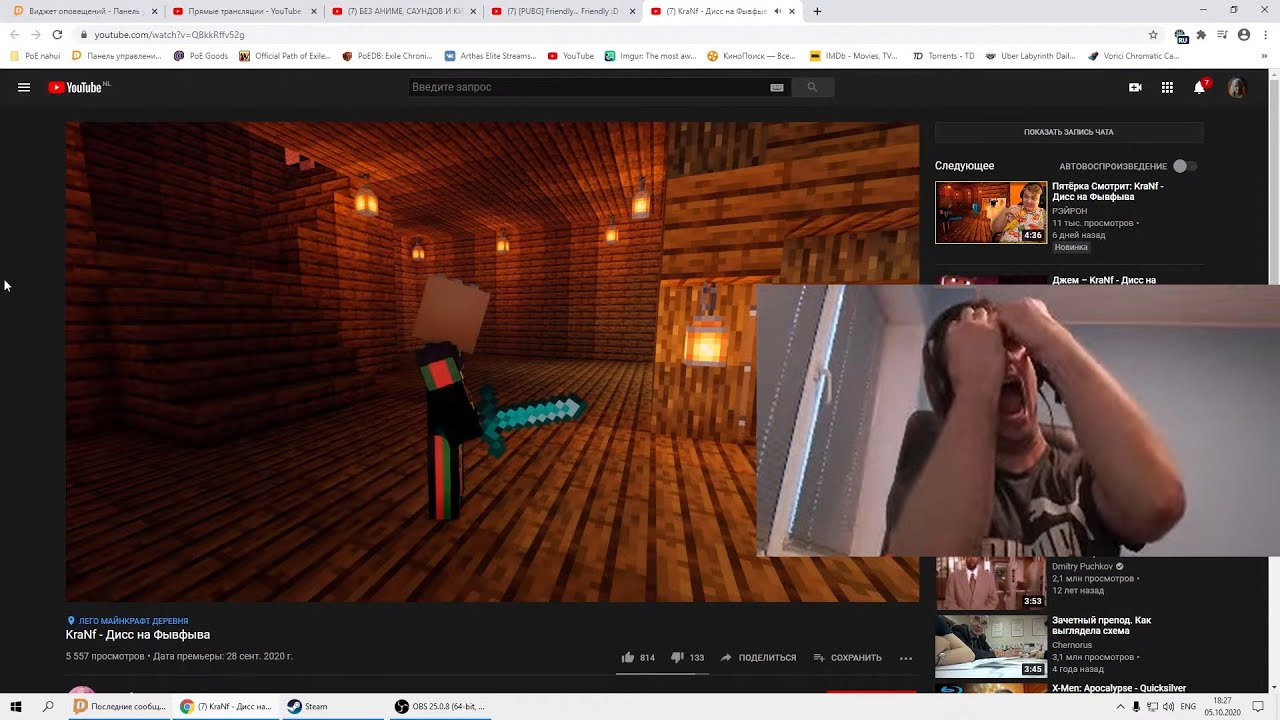Open the X-Men: Apocalypse - Quicksilver title
The height and width of the screenshot is (720, 1280).
(x=1119, y=688)
